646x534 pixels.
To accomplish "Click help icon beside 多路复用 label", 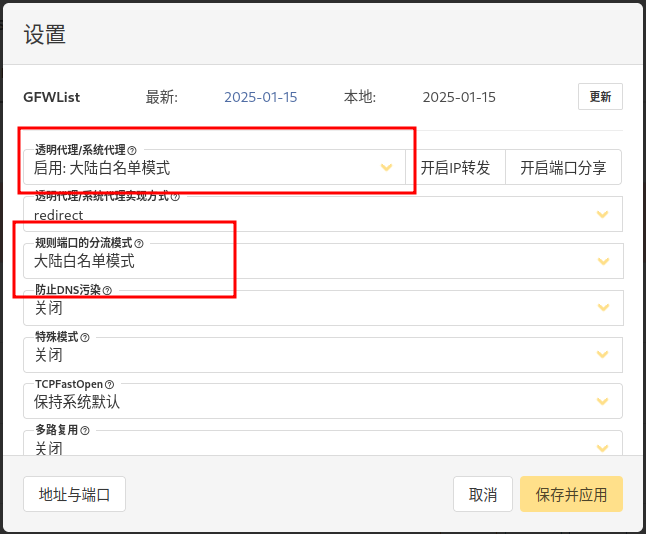I will (85, 431).
